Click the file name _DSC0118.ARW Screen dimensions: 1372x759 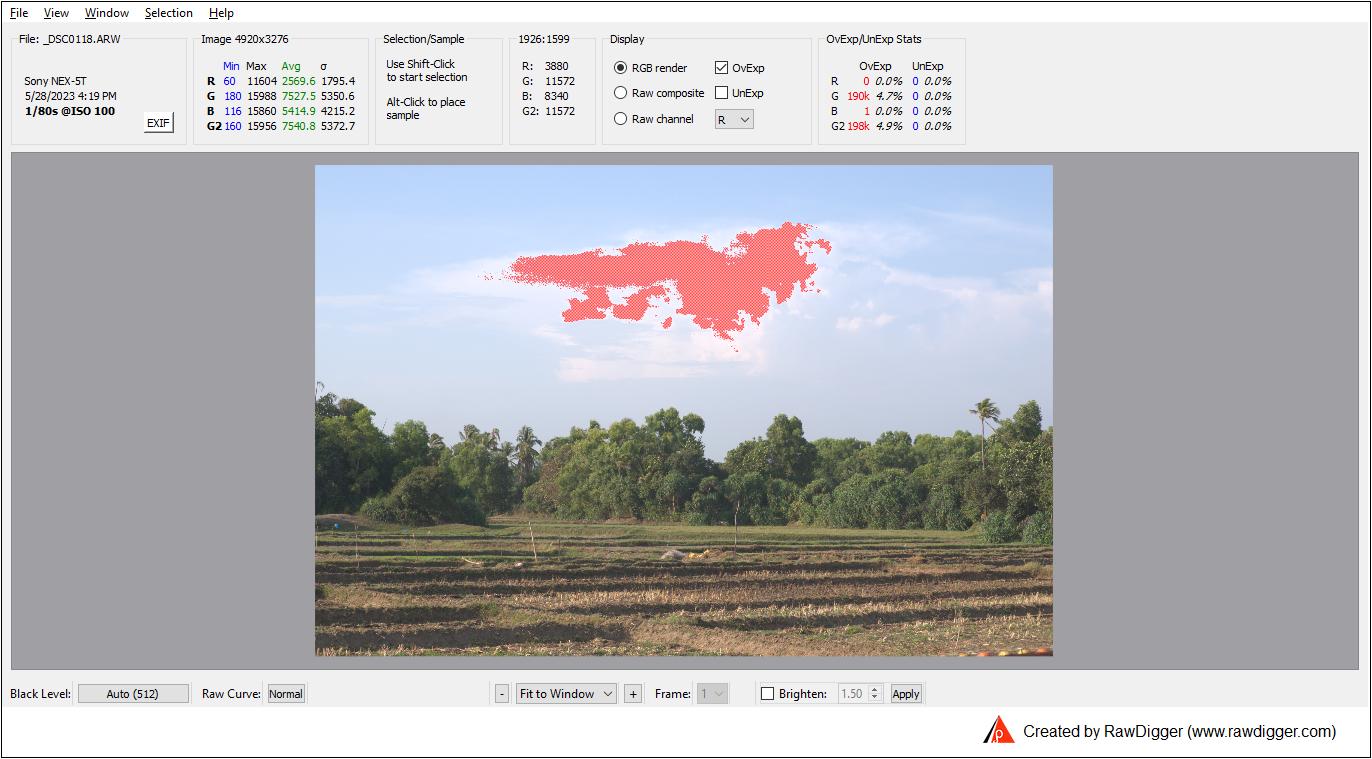click(x=82, y=40)
